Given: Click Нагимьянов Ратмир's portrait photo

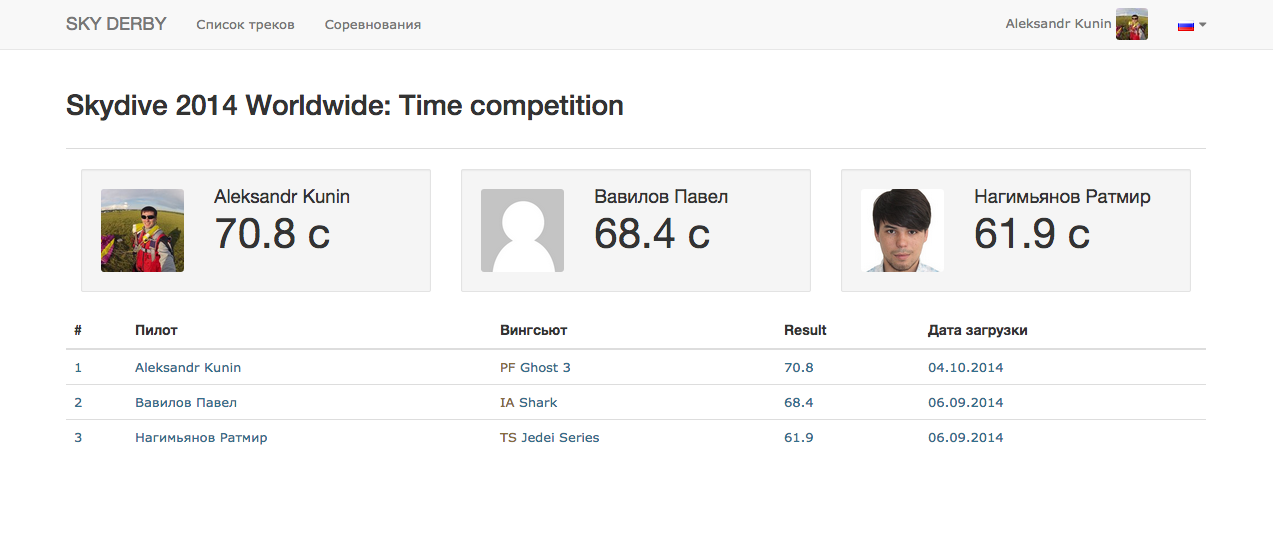Looking at the screenshot, I should [902, 230].
